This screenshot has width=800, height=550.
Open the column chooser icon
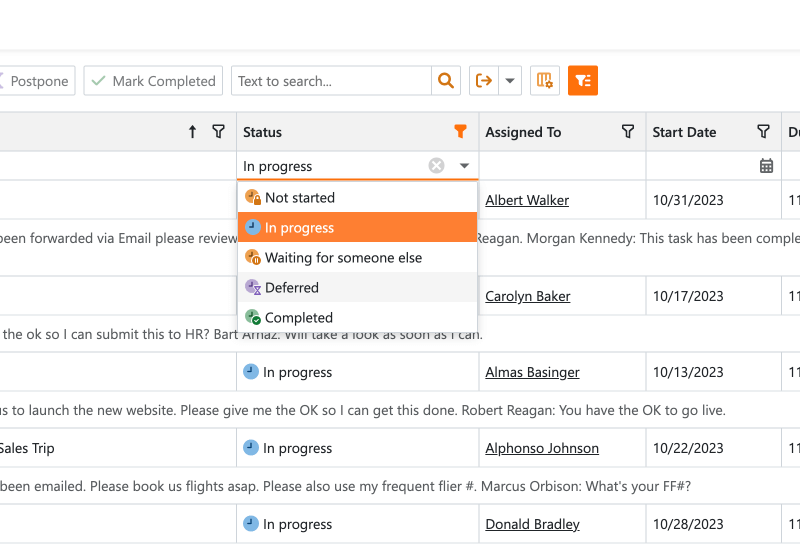544,81
